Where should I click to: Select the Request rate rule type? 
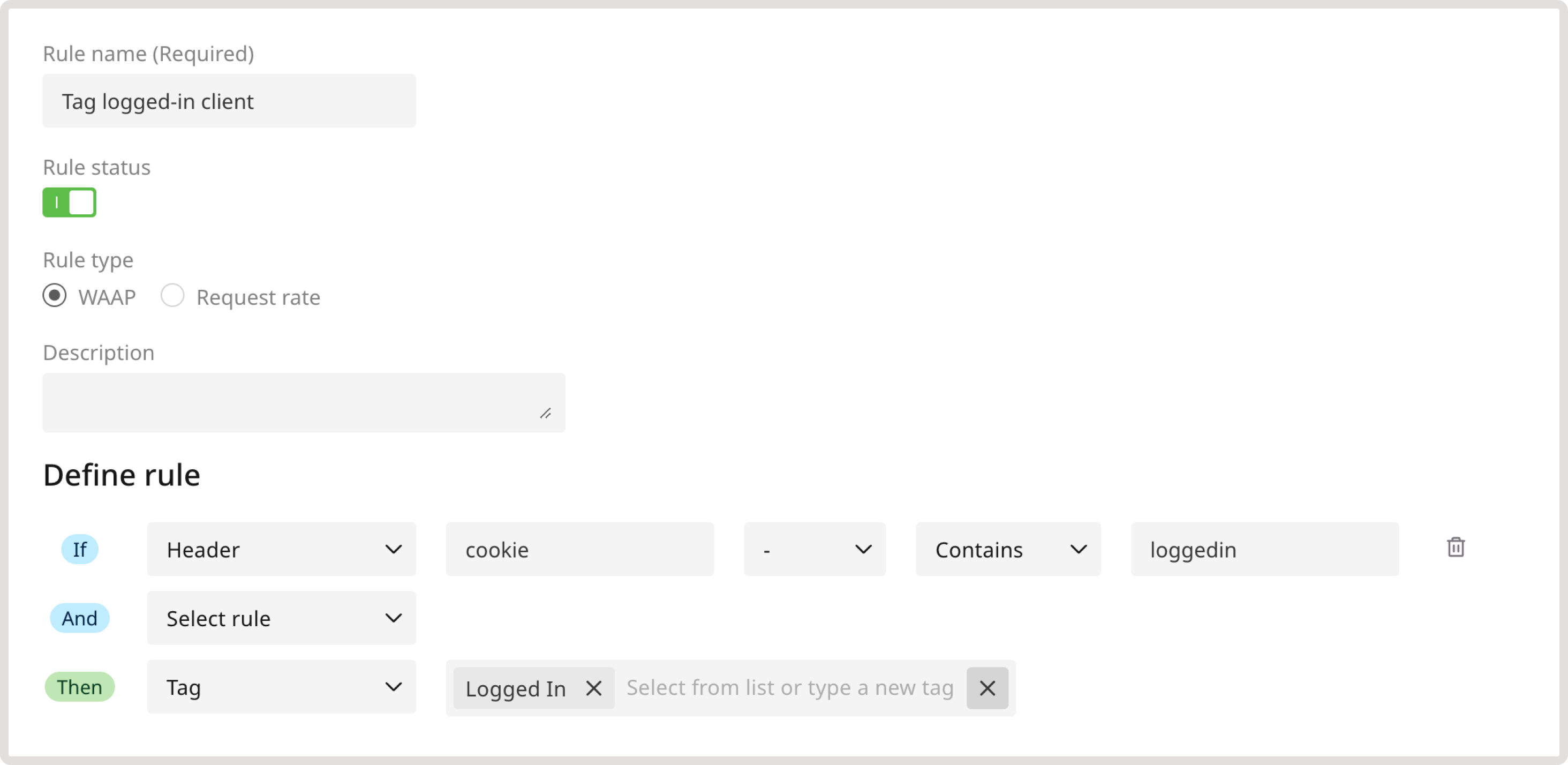(x=172, y=297)
